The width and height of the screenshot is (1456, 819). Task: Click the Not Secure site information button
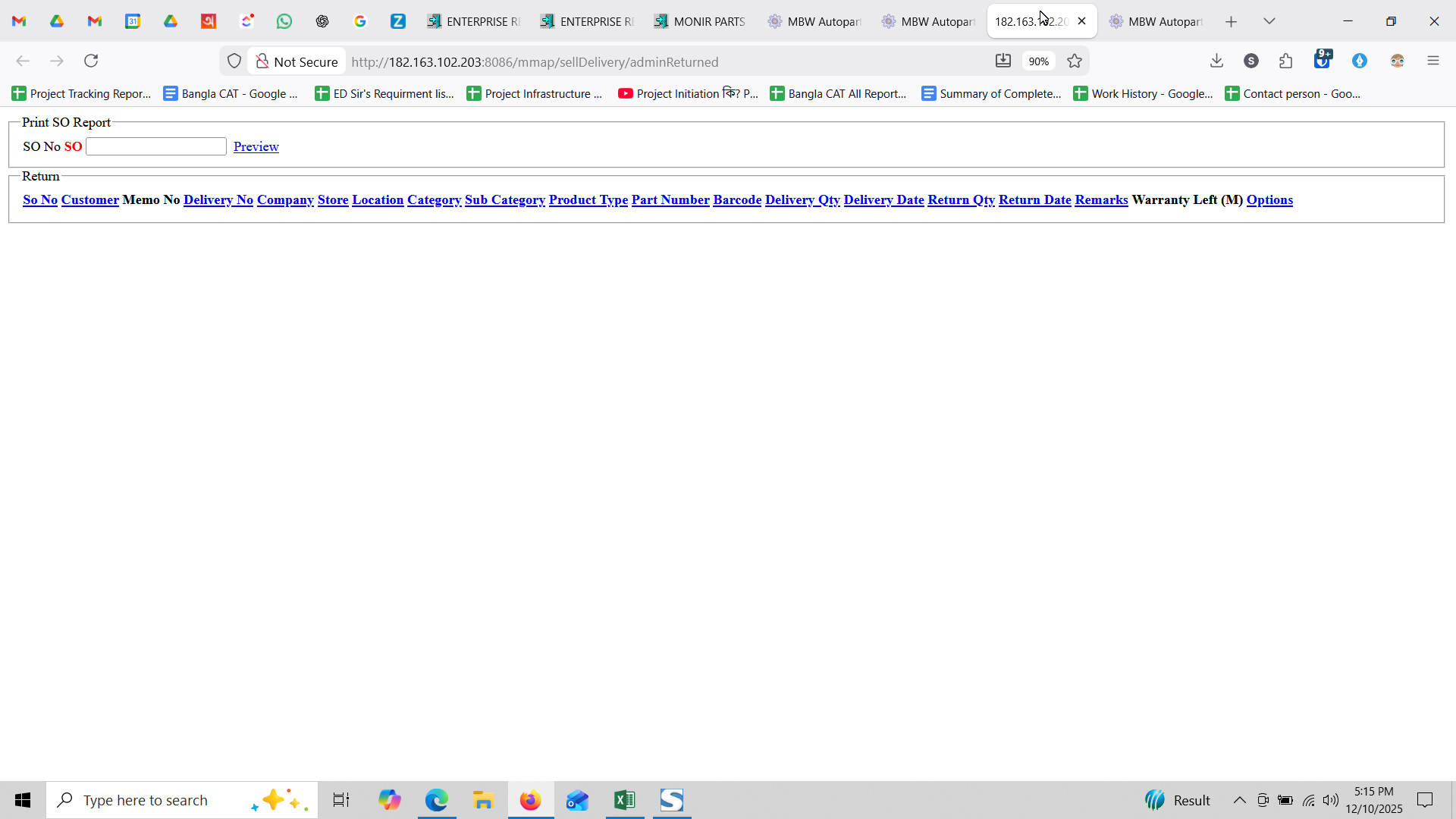pos(297,61)
